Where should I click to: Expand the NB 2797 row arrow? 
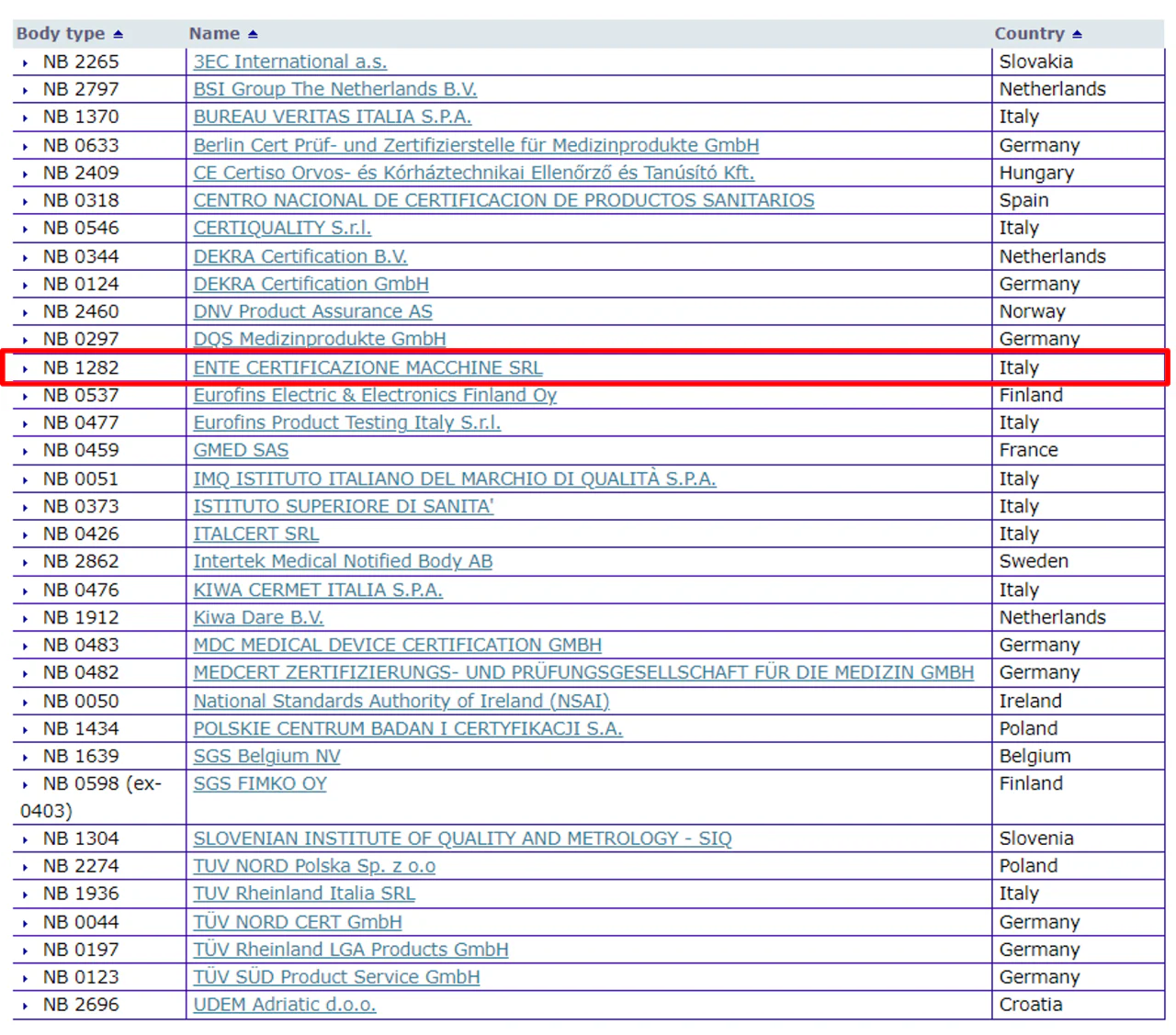(x=26, y=90)
